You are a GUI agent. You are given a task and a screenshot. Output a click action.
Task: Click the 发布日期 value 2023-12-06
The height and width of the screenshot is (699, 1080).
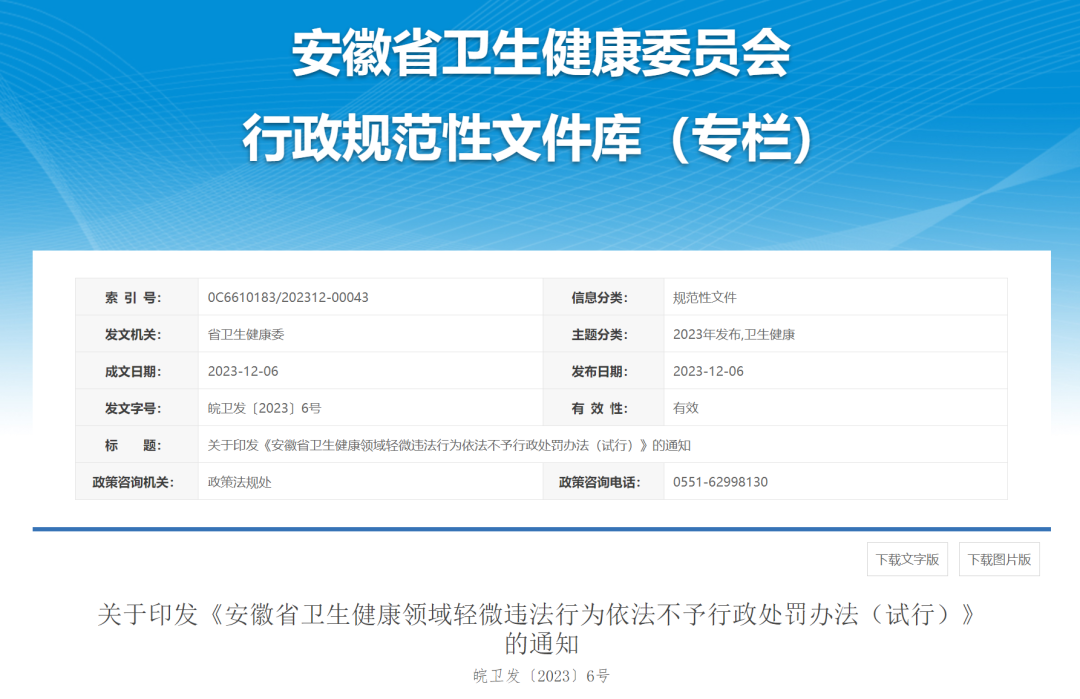point(708,371)
